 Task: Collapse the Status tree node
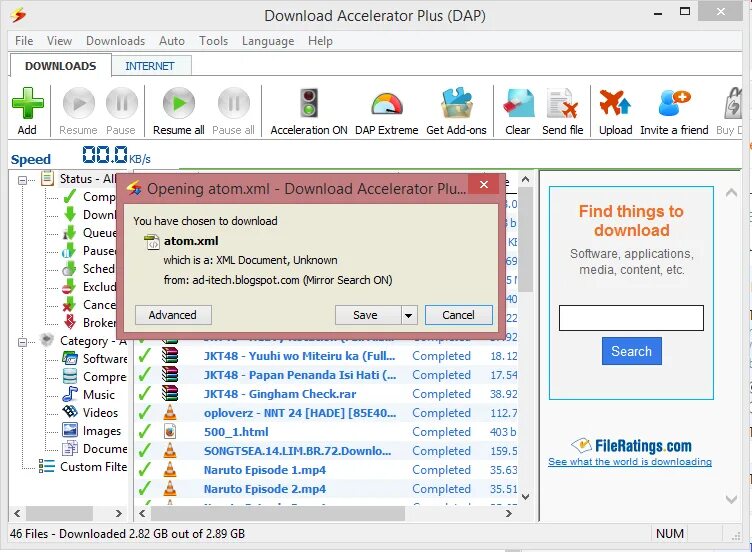[22, 180]
